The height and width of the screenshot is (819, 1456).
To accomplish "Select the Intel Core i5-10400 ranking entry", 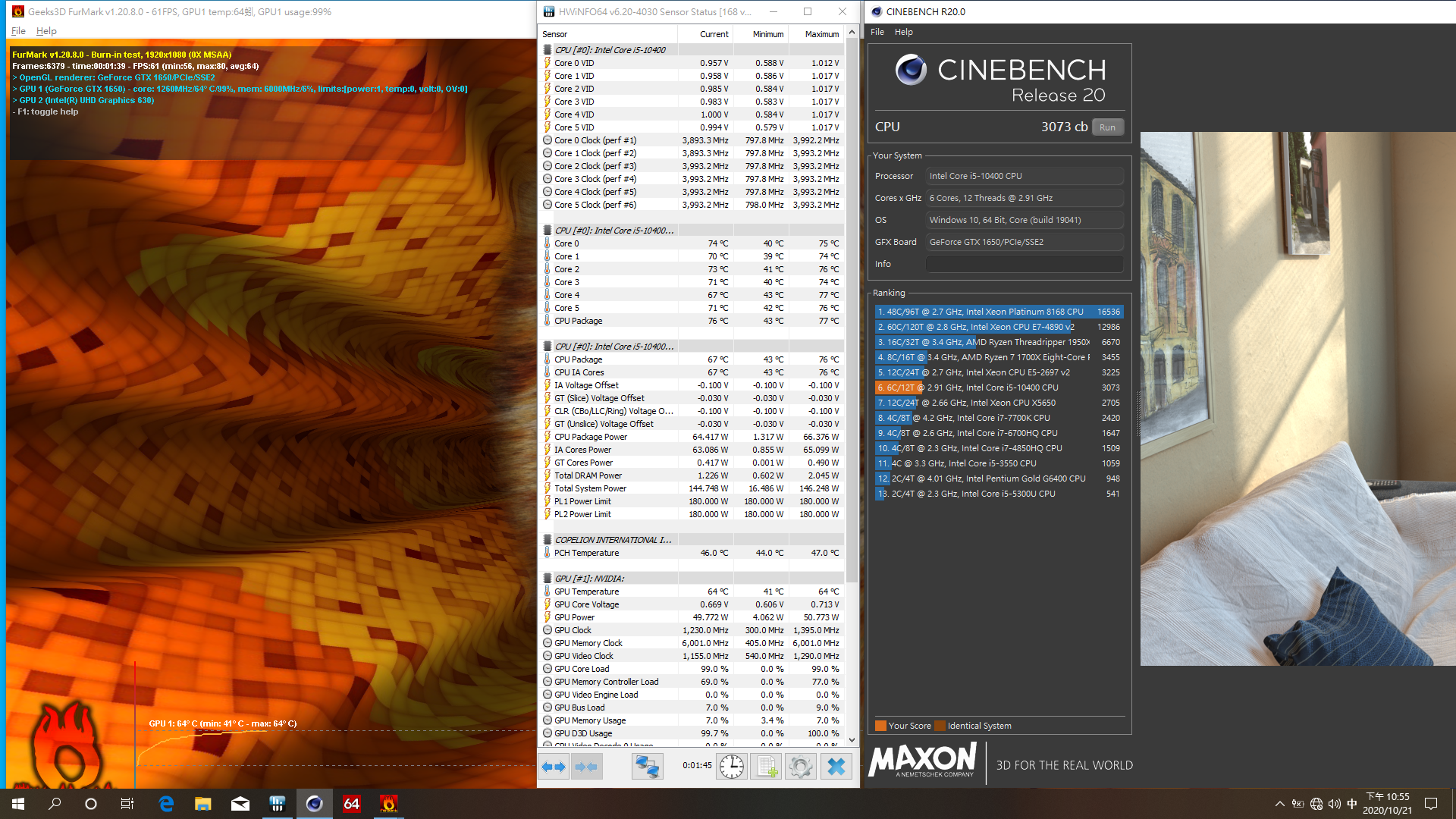I will point(997,388).
